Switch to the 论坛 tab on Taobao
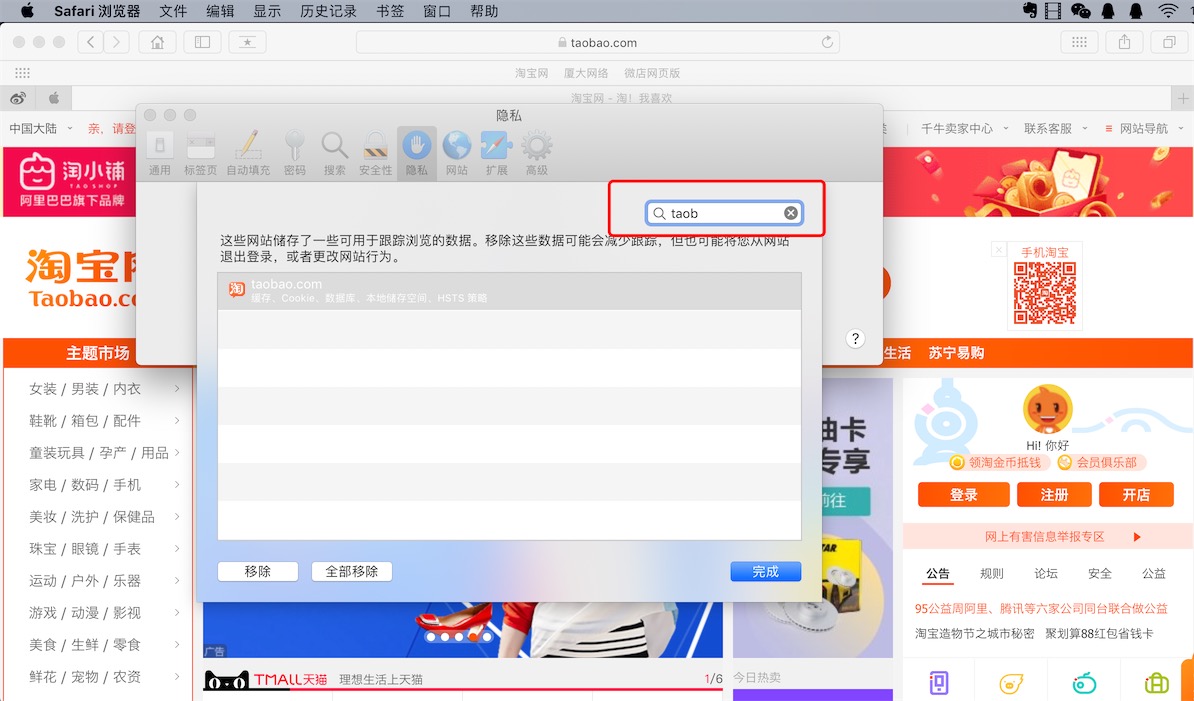Viewport: 1194px width, 701px height. point(1046,573)
